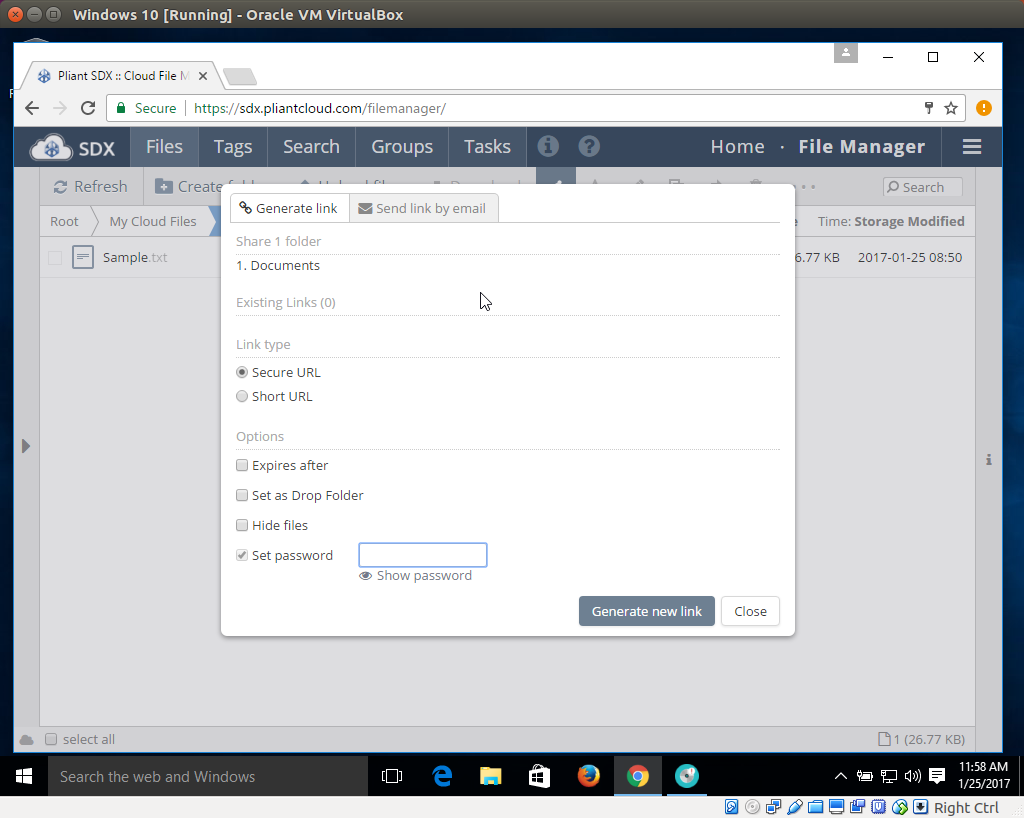Click the file manager Search box
The width and height of the screenshot is (1024, 818).
click(922, 187)
